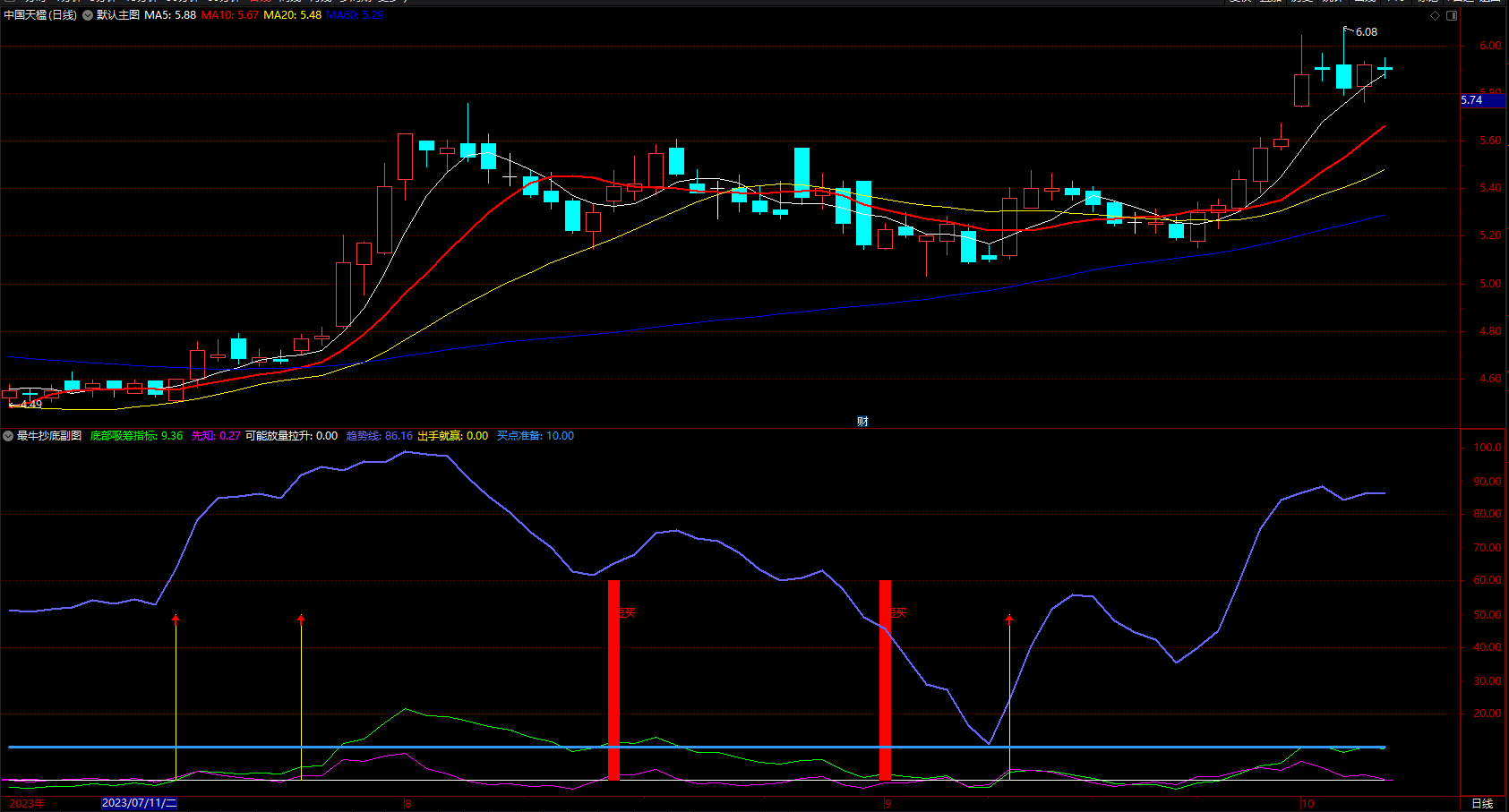Toggle the side panel icon at chart top-right
1509x812 pixels.
pyautogui.click(x=1452, y=15)
